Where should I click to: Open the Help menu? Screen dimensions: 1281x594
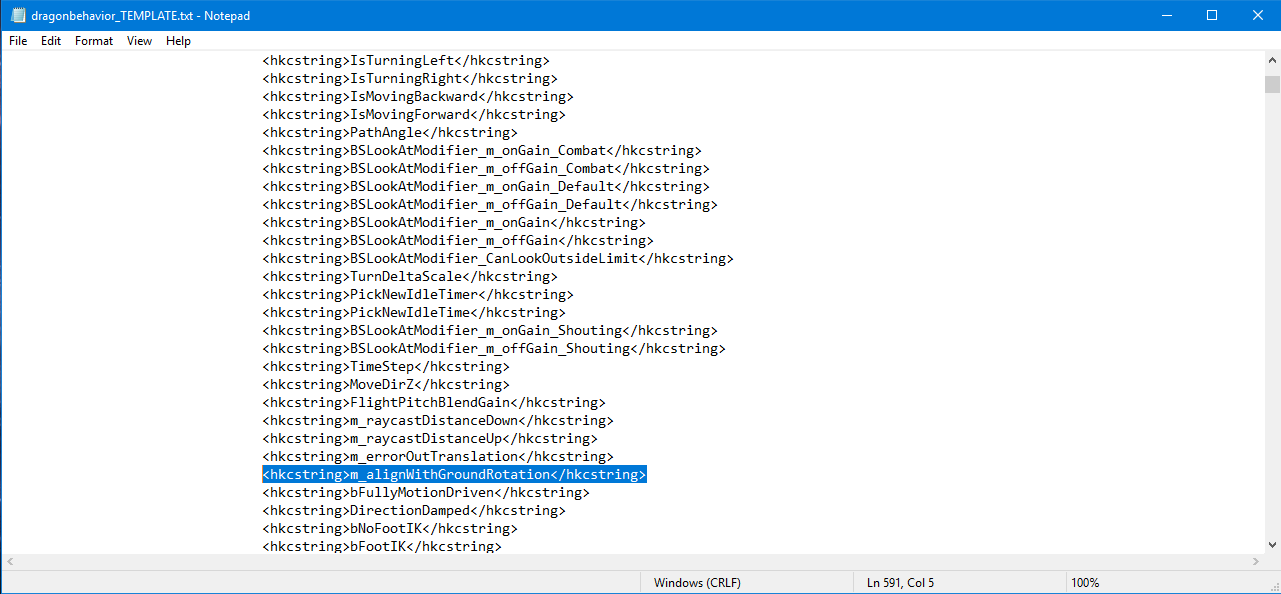tap(178, 41)
